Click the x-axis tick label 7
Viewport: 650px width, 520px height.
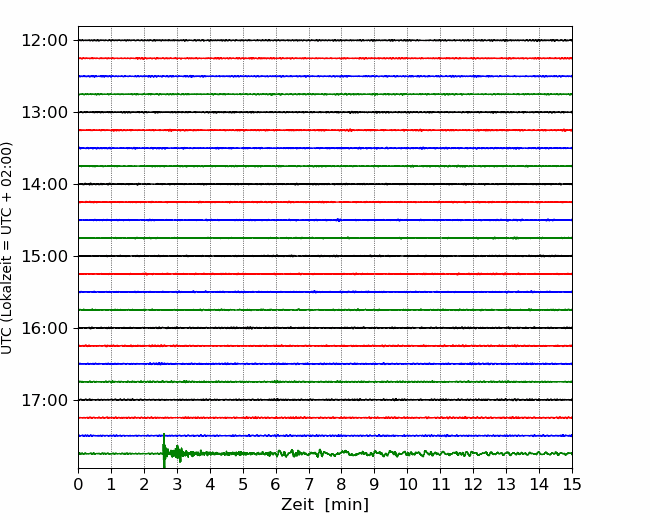pos(309,484)
